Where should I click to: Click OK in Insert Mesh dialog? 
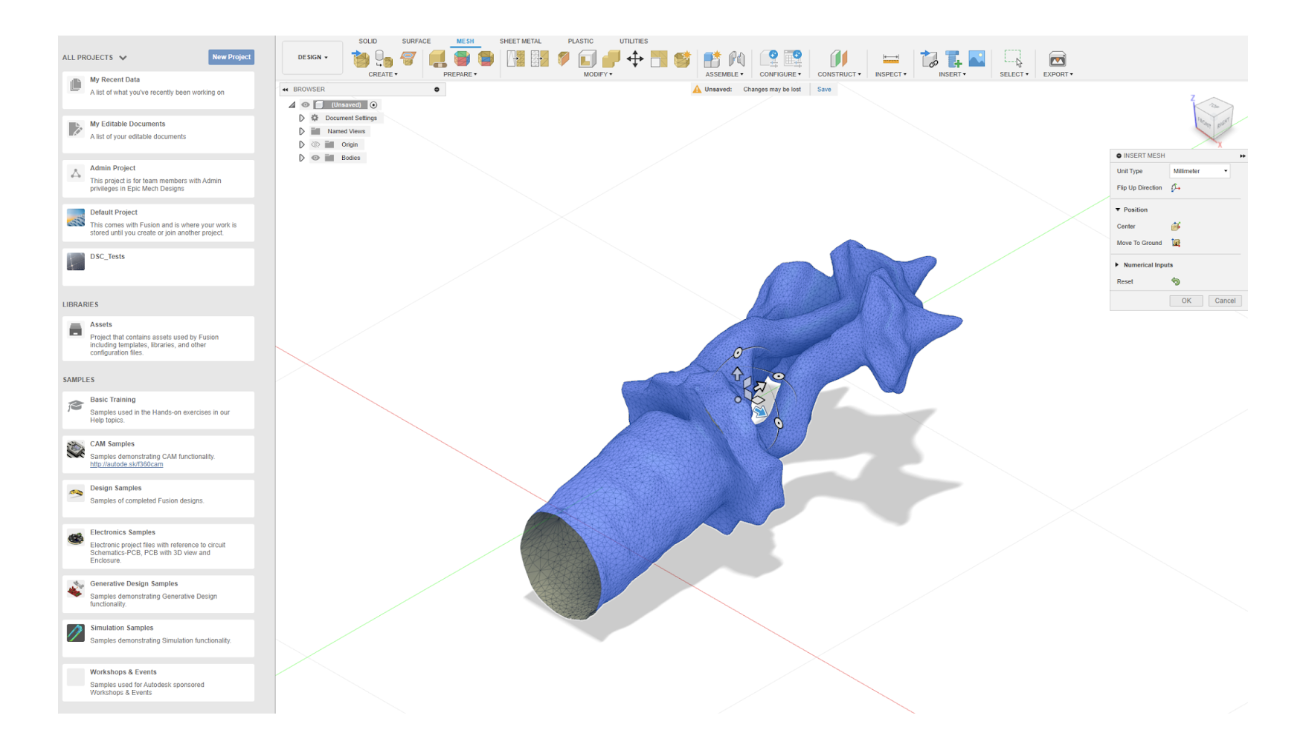point(1186,300)
